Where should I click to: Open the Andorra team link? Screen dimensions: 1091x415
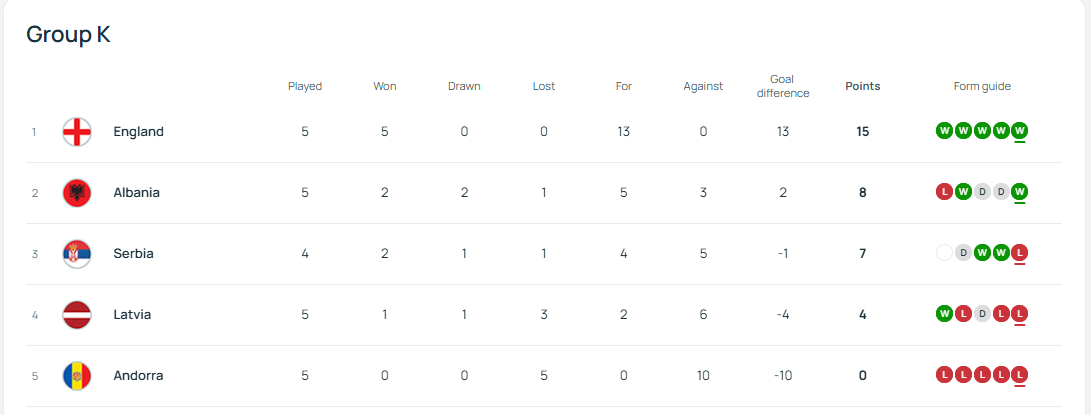[x=138, y=376]
